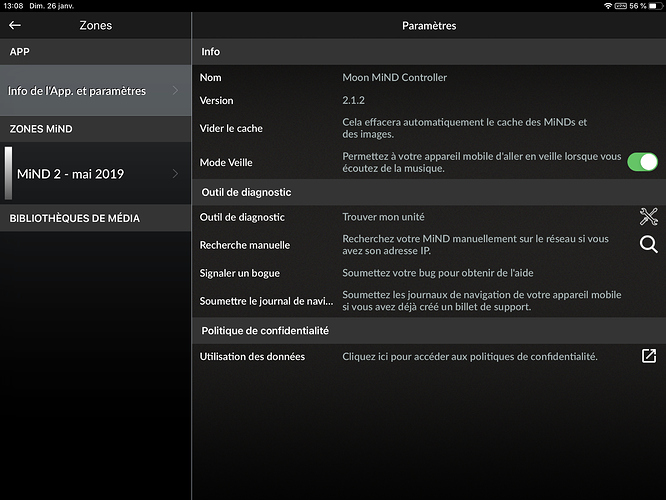Select the MiND 2 - mai 2019 zone
The height and width of the screenshot is (500, 666).
[96, 173]
